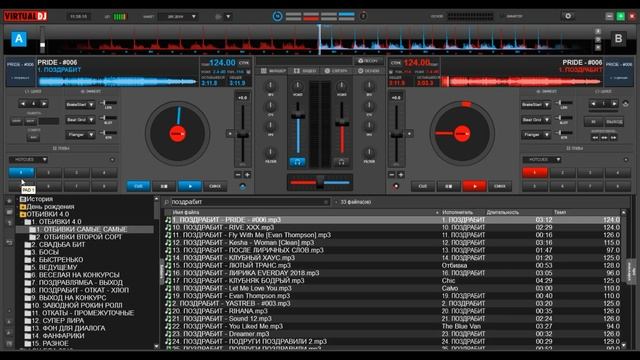Select folder 6. ВЕСЕЛАЯ НА КОНКУРСЫ
Image resolution: width=640 pixels, height=360 pixels.
click(x=75, y=275)
